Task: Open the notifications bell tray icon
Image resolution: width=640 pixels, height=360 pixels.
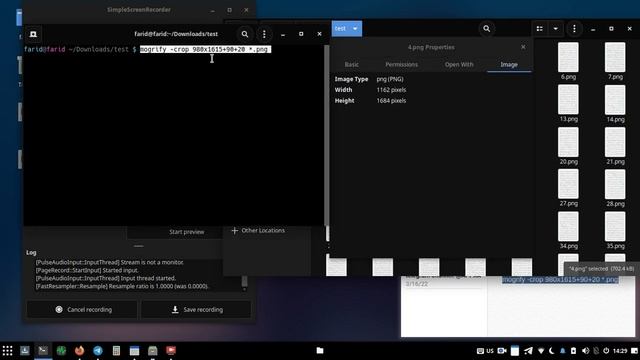Action: (562, 351)
